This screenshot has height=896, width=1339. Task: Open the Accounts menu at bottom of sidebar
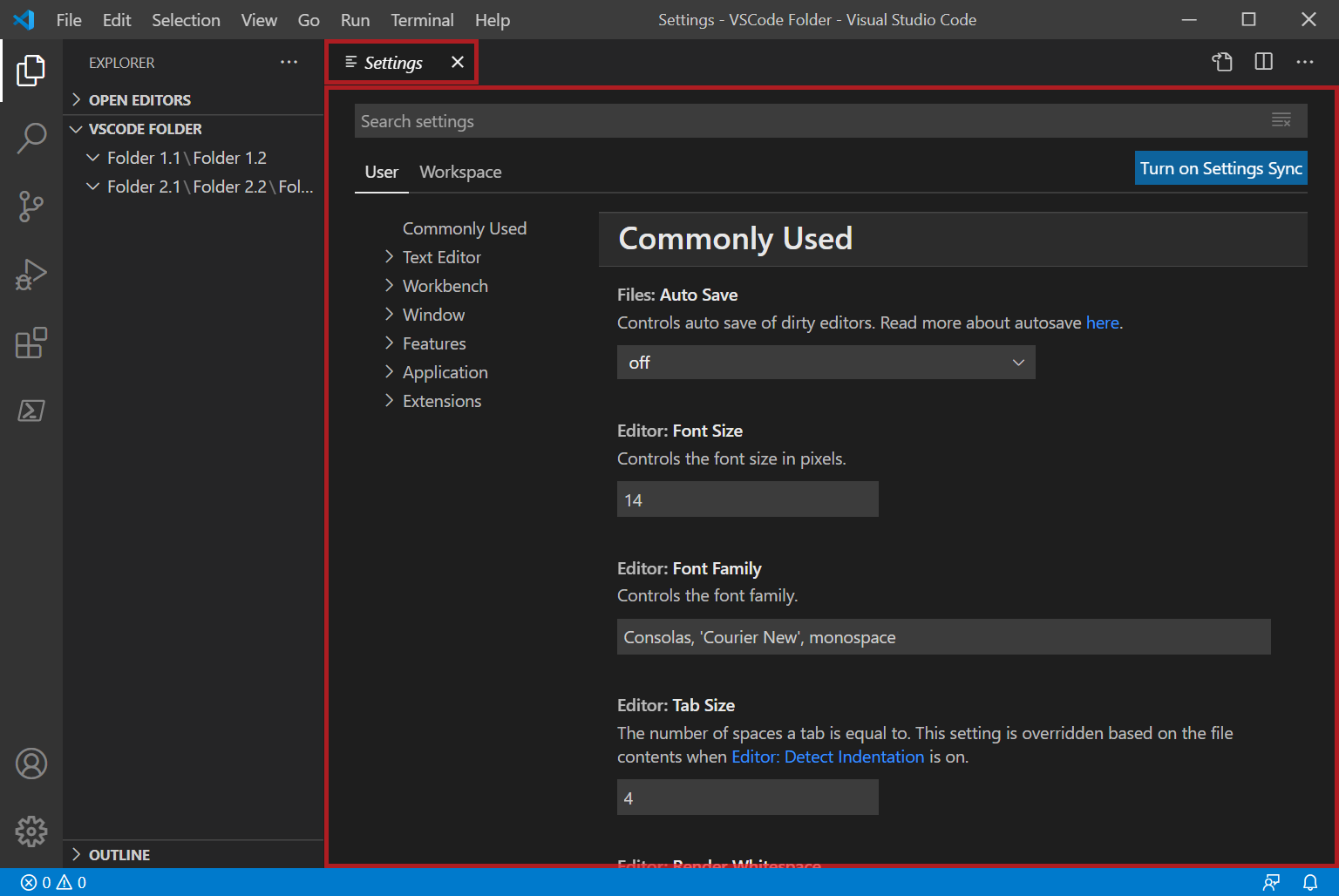32,764
